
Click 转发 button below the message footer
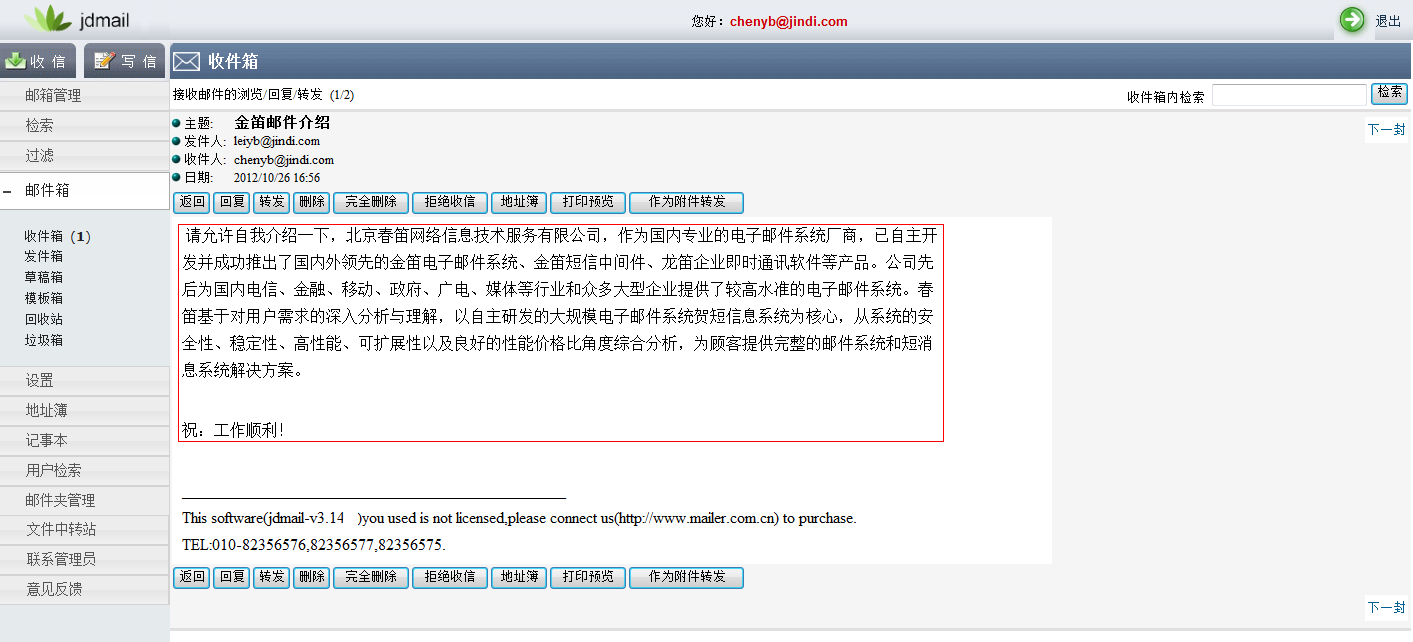[272, 578]
